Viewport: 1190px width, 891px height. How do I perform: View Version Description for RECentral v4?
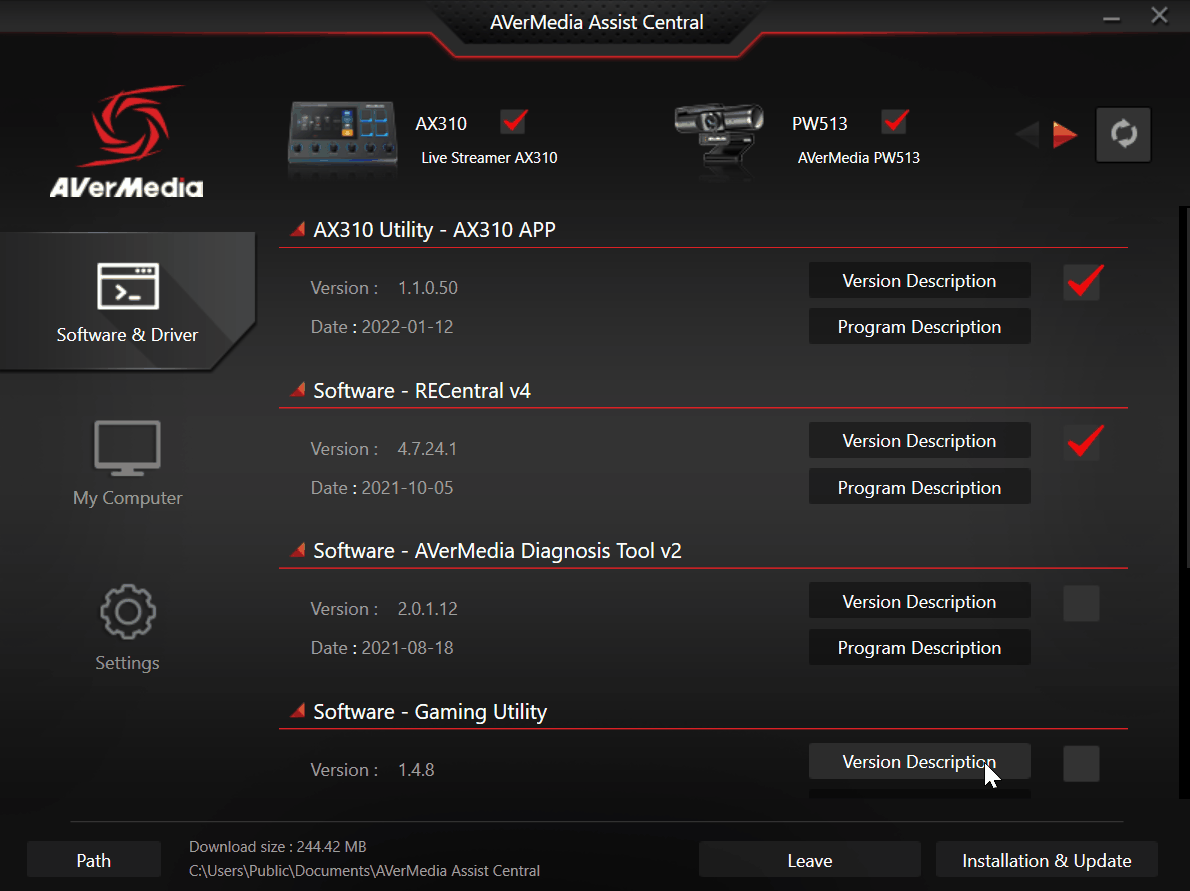[x=919, y=441]
